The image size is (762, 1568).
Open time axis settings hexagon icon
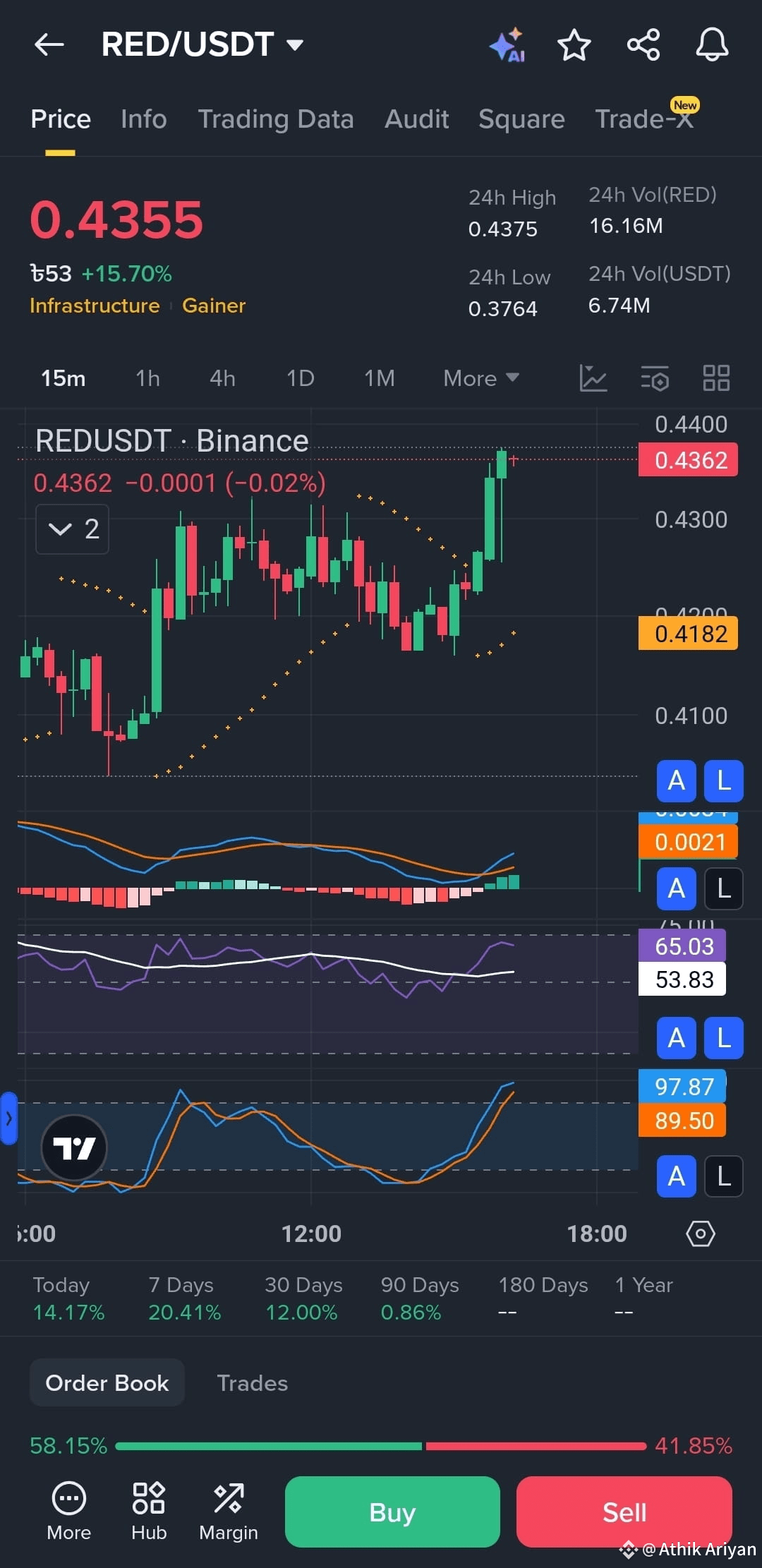point(701,1234)
